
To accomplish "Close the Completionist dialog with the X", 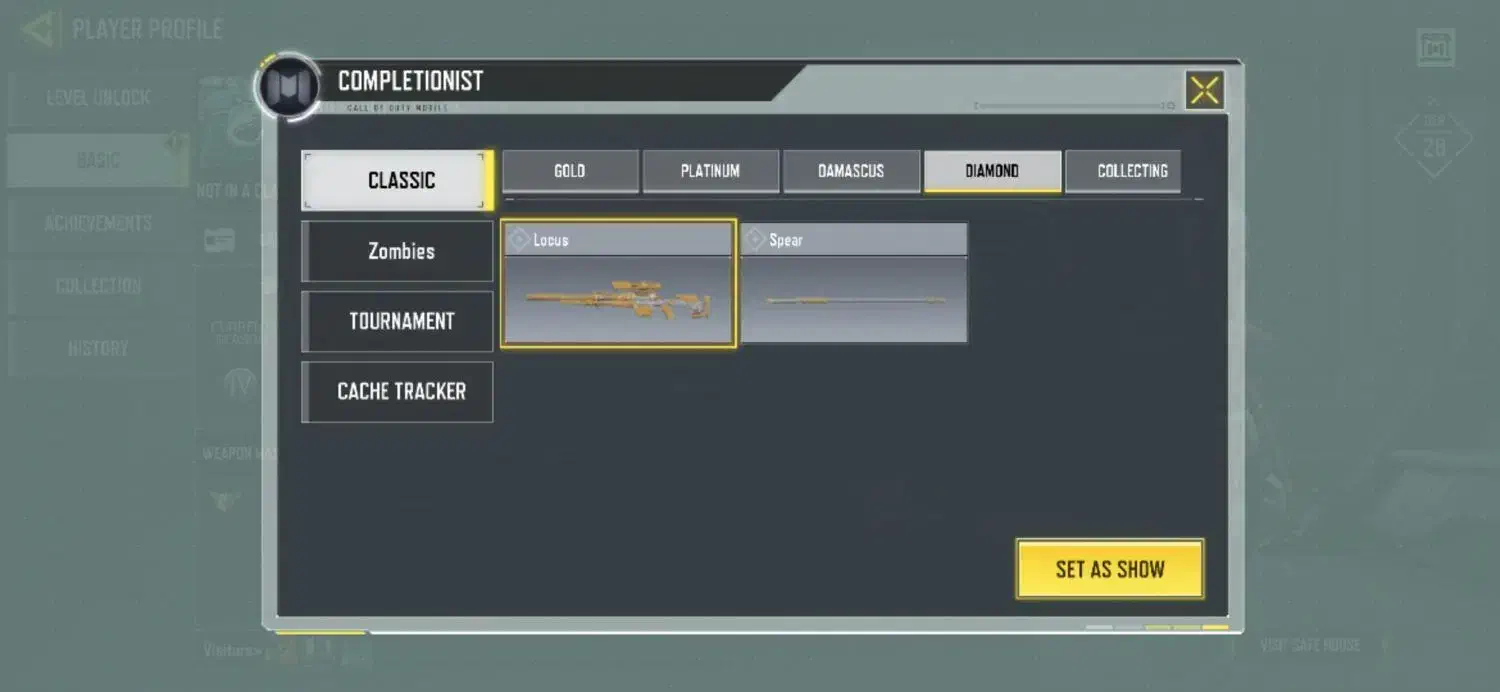I will coord(1205,91).
